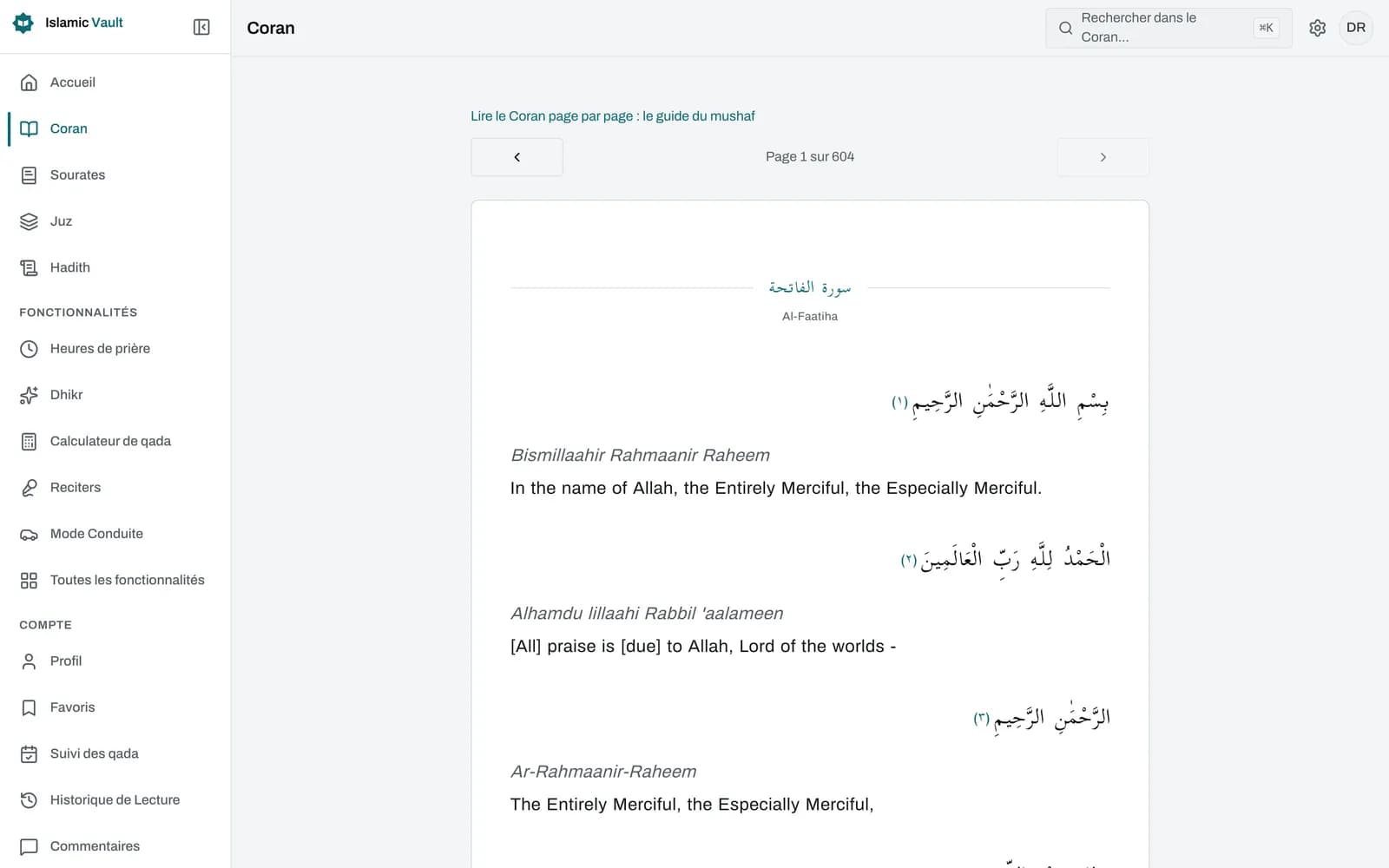Open the DR user avatar menu
Image resolution: width=1389 pixels, height=868 pixels.
coord(1356,28)
